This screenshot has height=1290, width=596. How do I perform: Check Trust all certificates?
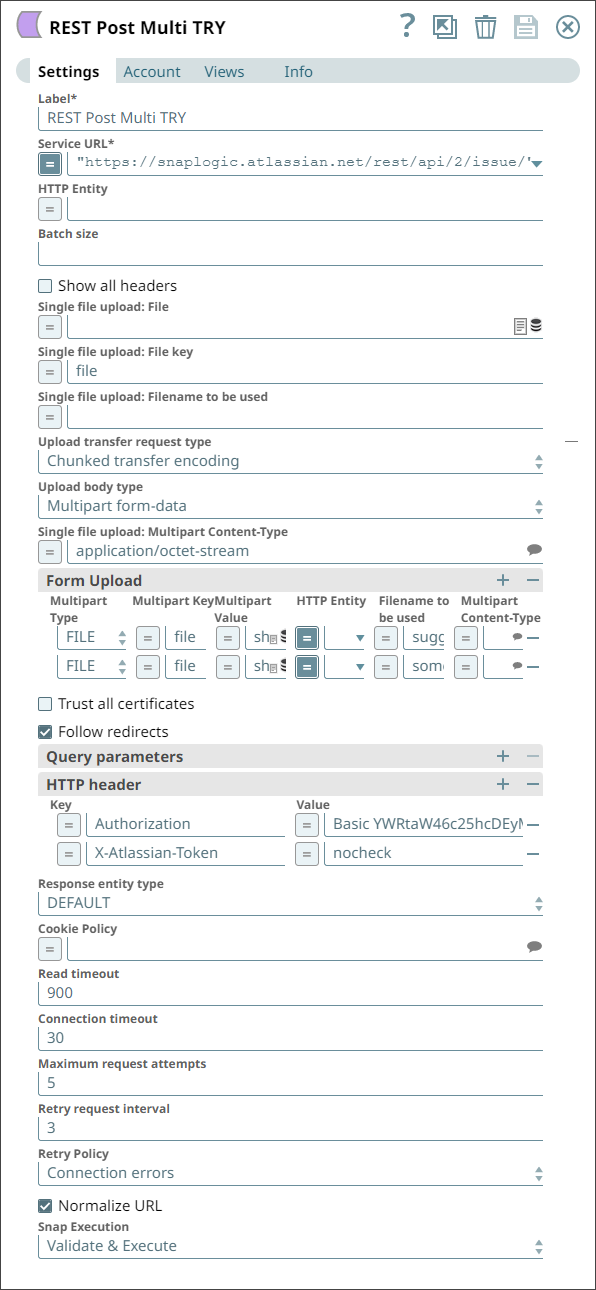coord(45,703)
